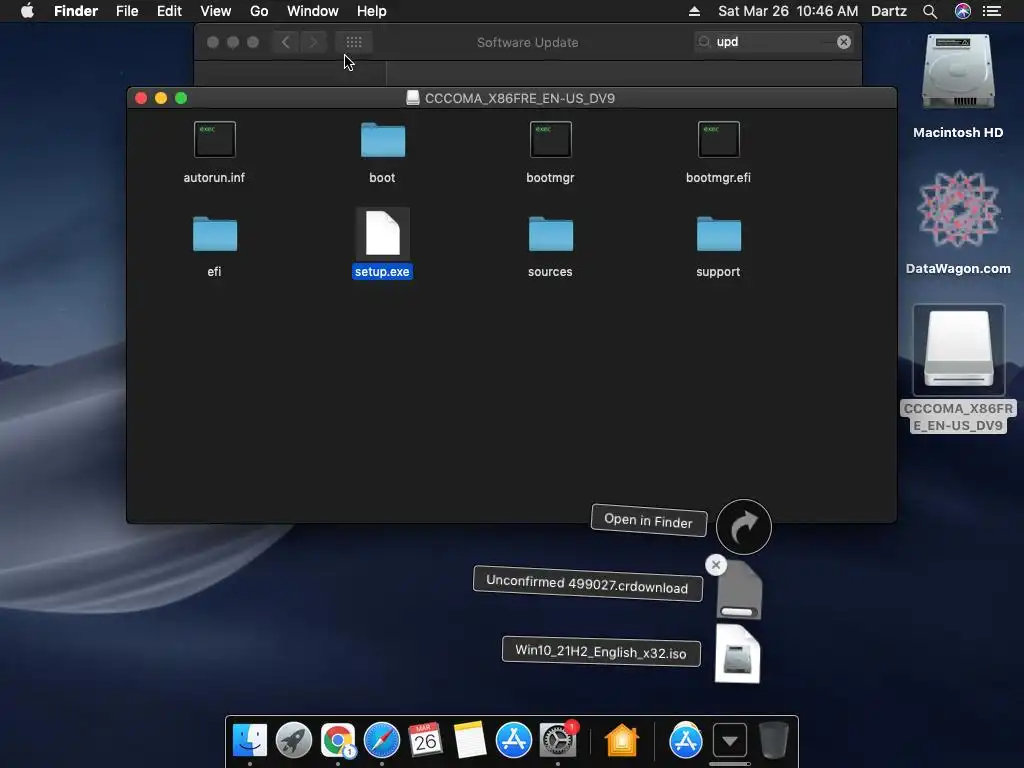The width and height of the screenshot is (1024, 768).
Task: Select the setup.exe file icon
Action: tap(383, 233)
